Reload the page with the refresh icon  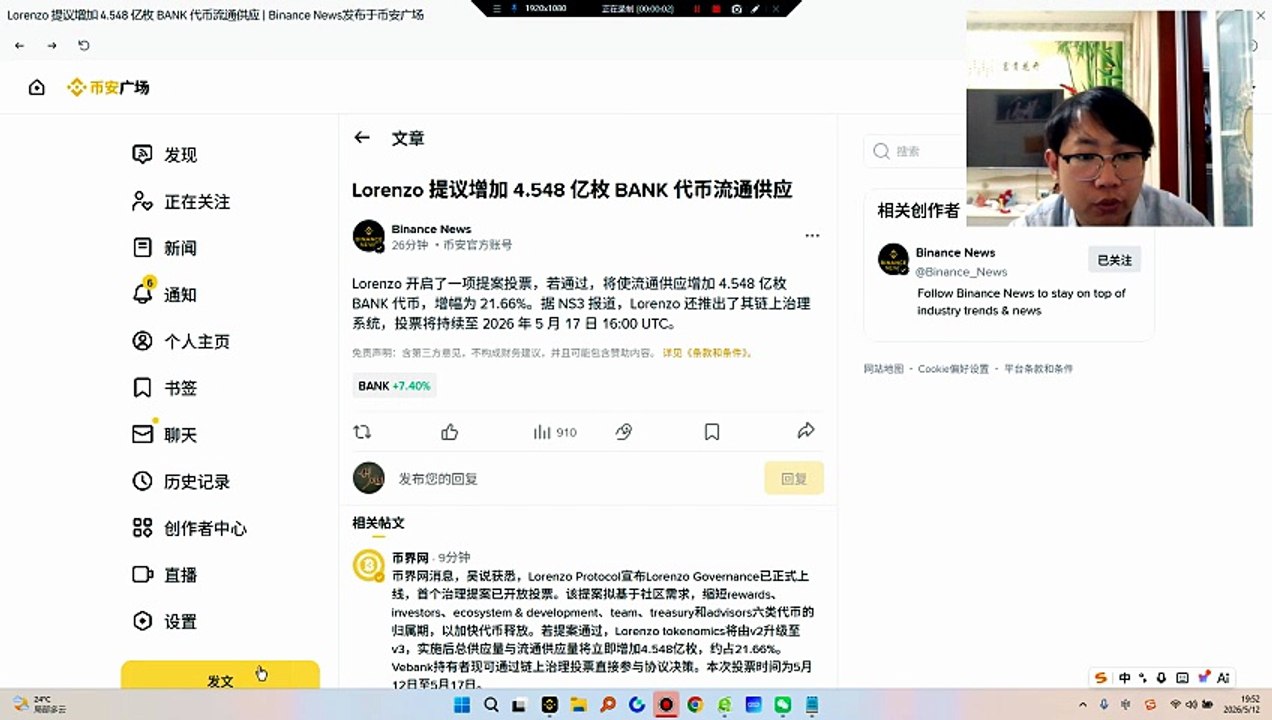84,45
